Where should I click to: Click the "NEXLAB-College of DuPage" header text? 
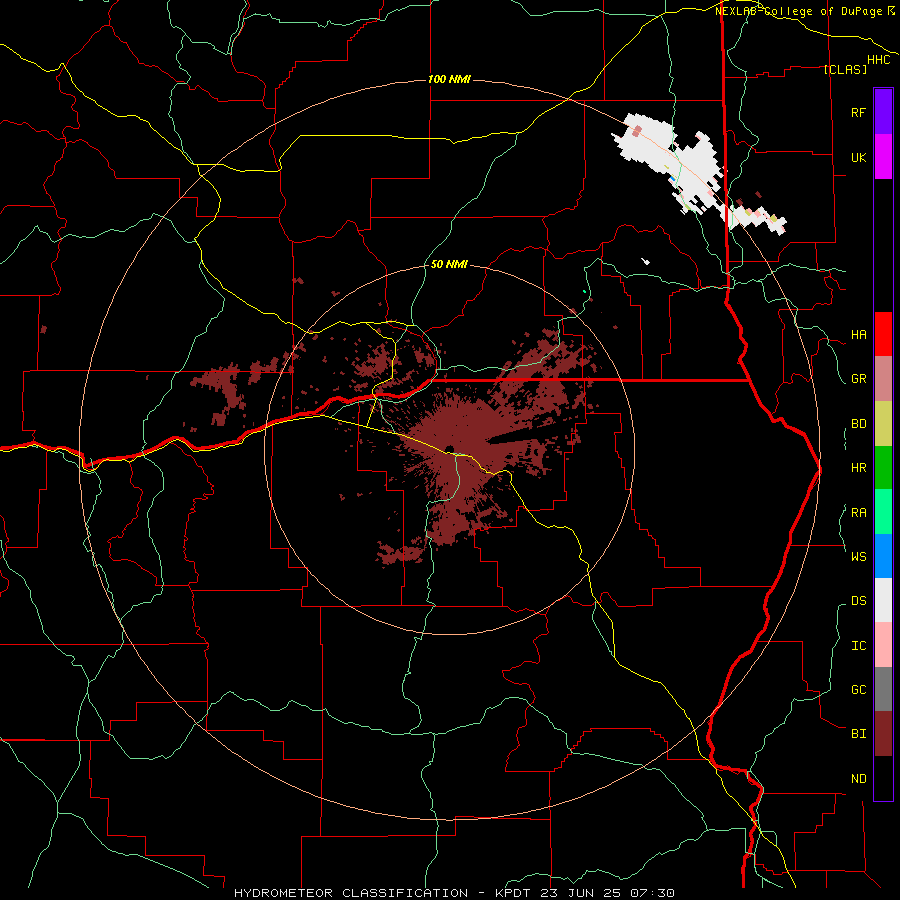tap(798, 11)
